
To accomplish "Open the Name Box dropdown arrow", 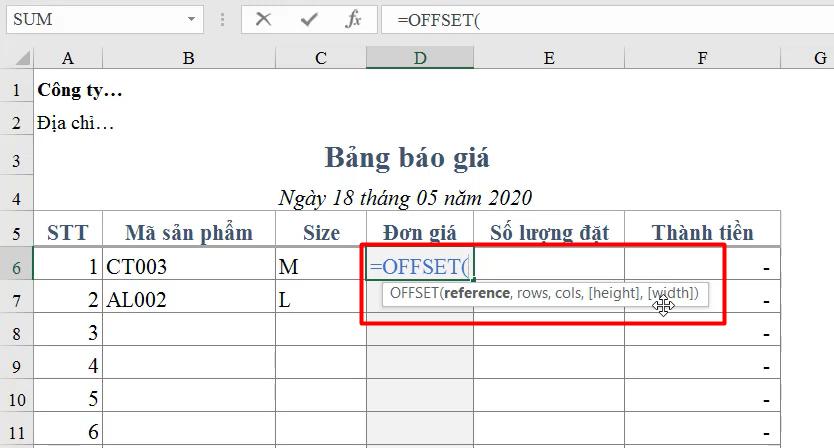I will click(191, 20).
